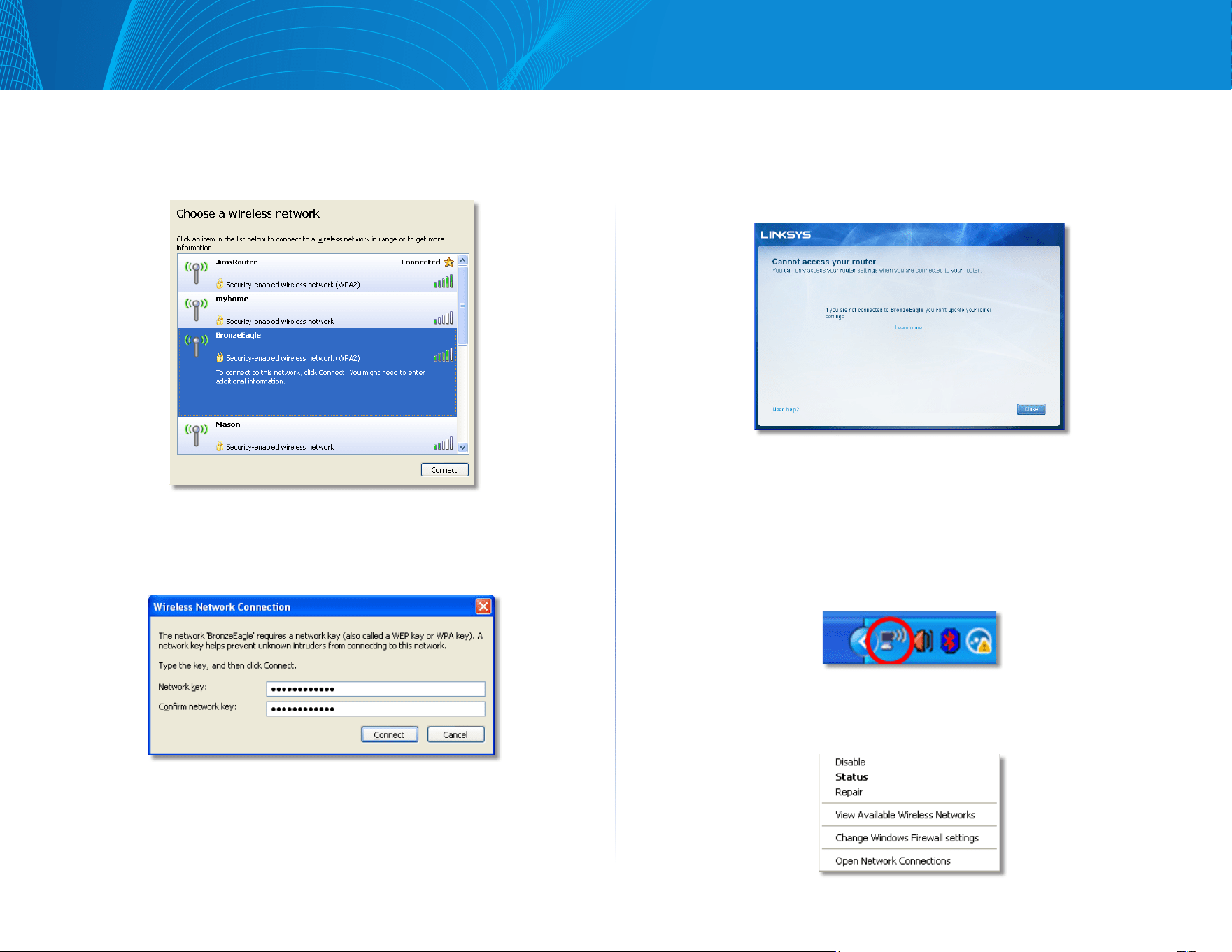Image resolution: width=1232 pixels, height=952 pixels.
Task: Close the Wireless Network Connection dialog
Action: pyautogui.click(x=483, y=606)
